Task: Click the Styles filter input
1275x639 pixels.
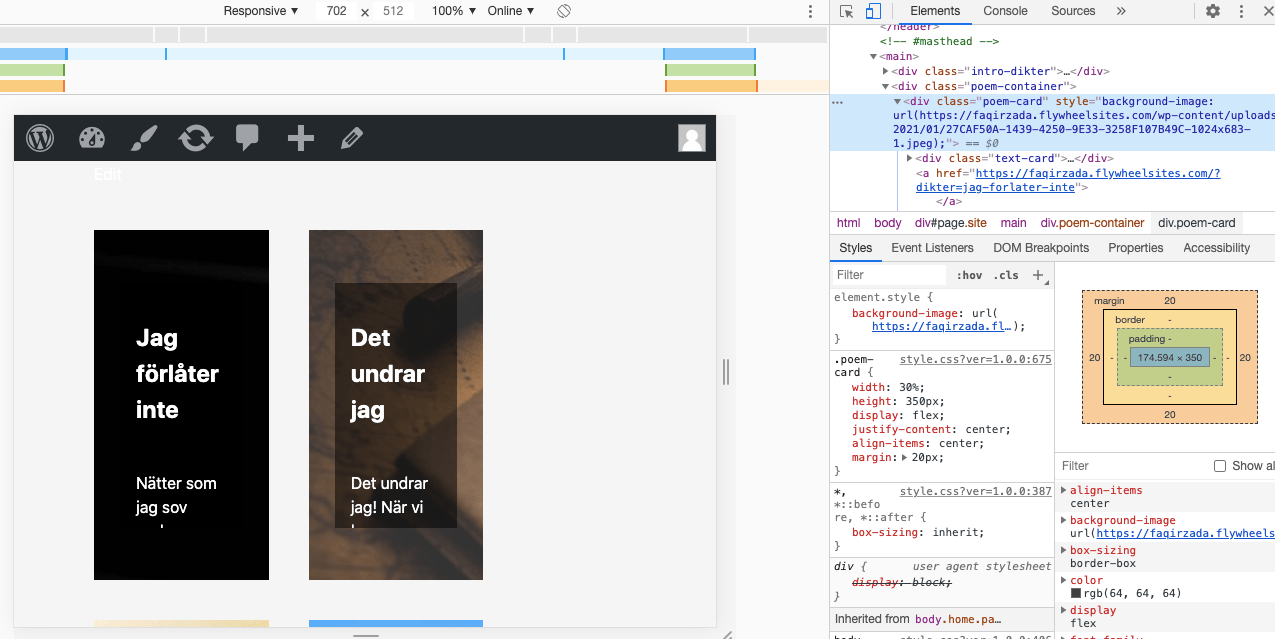Action: (x=889, y=275)
